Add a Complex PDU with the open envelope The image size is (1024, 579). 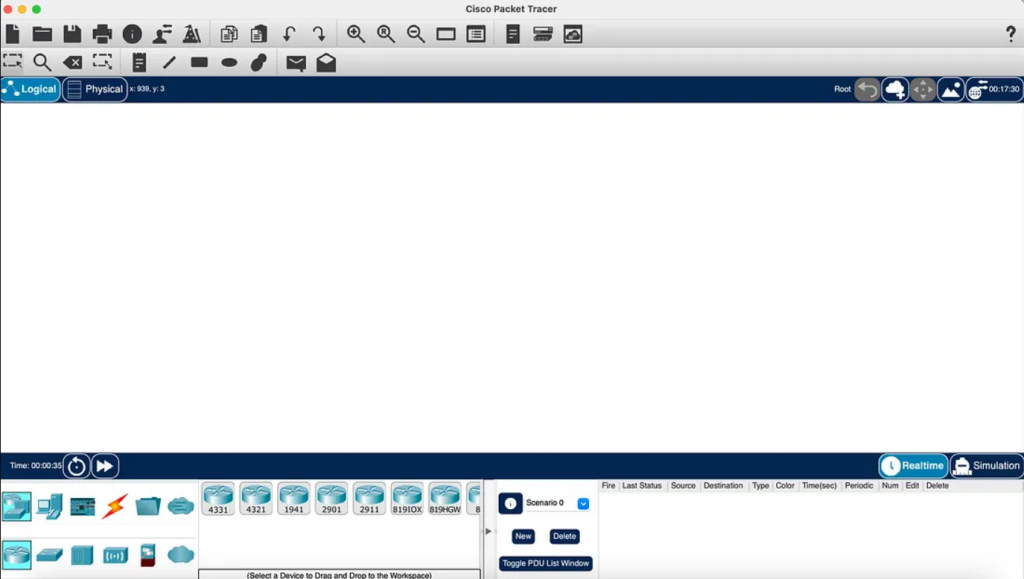(326, 62)
